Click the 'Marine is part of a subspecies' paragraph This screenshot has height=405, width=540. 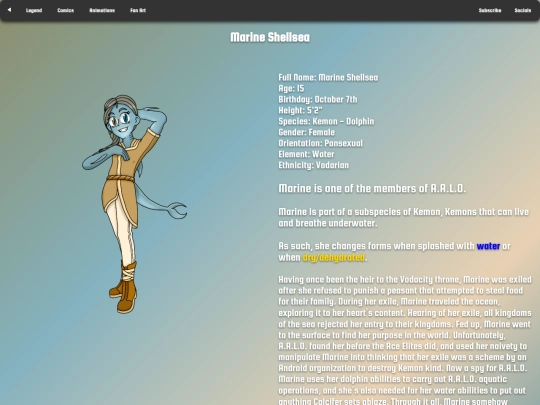[404, 217]
